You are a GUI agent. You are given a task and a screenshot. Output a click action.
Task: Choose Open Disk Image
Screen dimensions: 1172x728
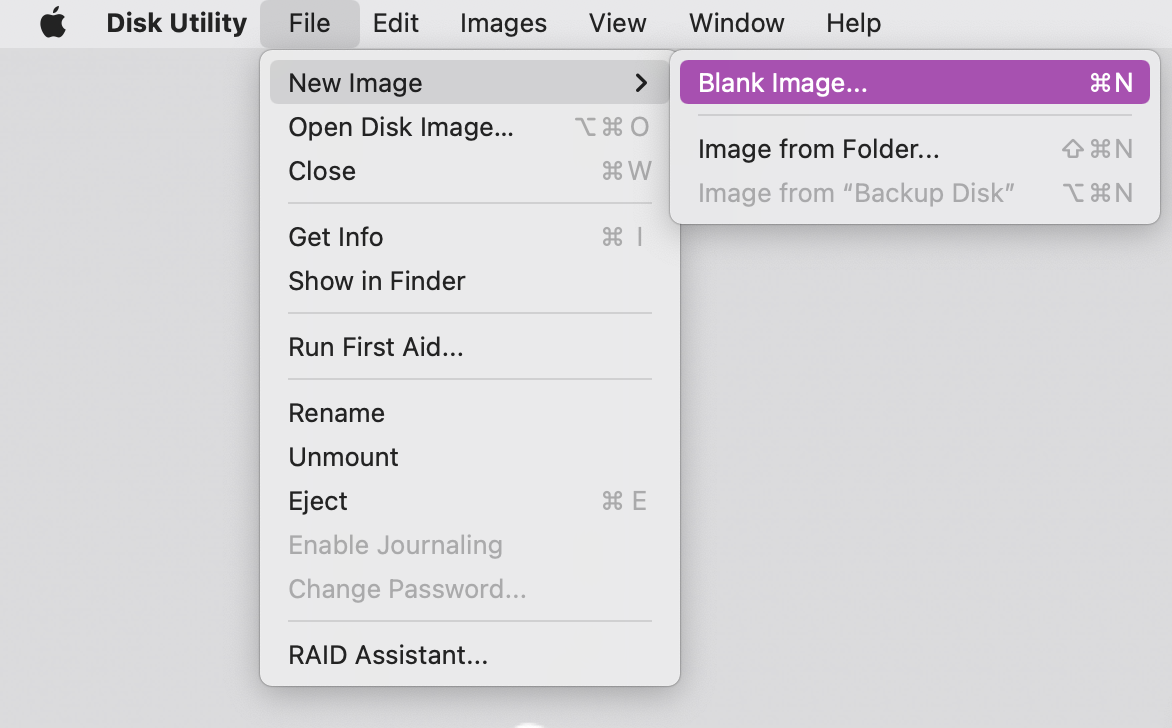pyautogui.click(x=469, y=127)
